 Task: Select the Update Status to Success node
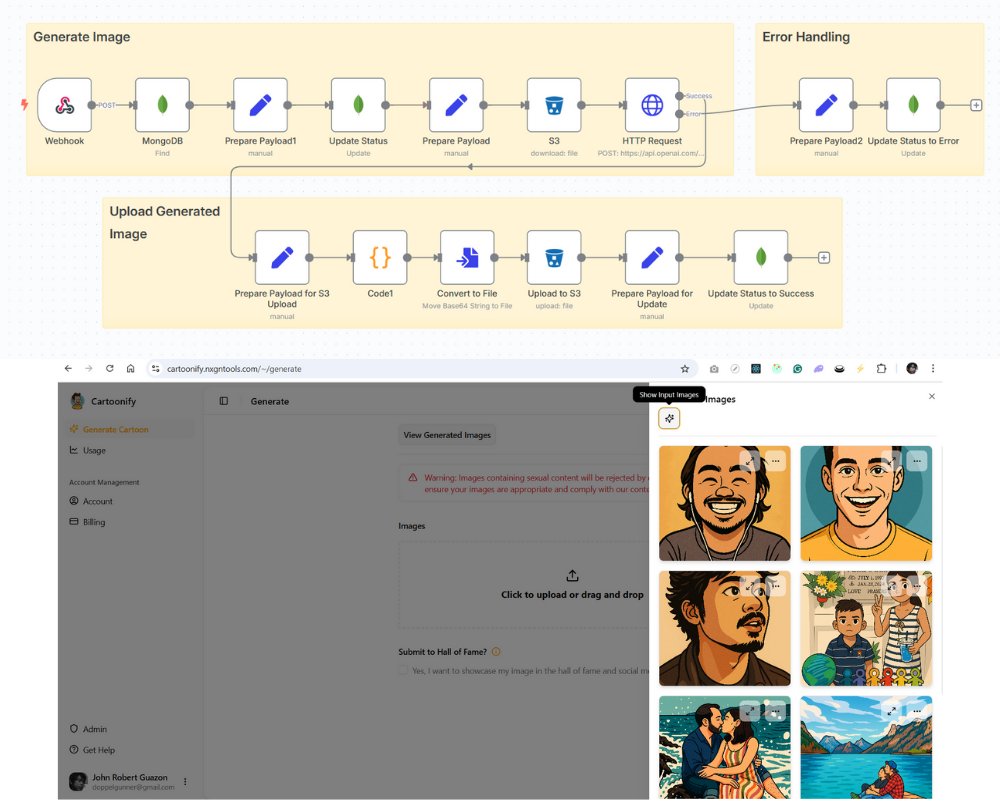point(762,258)
